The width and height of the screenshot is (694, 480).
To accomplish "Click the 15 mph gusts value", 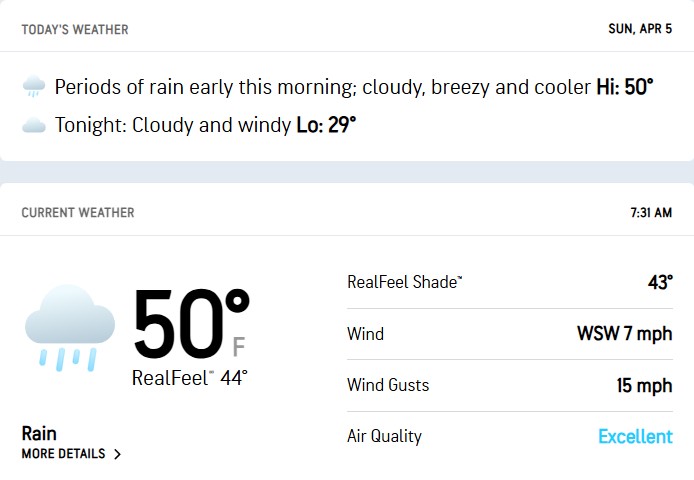I will pos(644,385).
